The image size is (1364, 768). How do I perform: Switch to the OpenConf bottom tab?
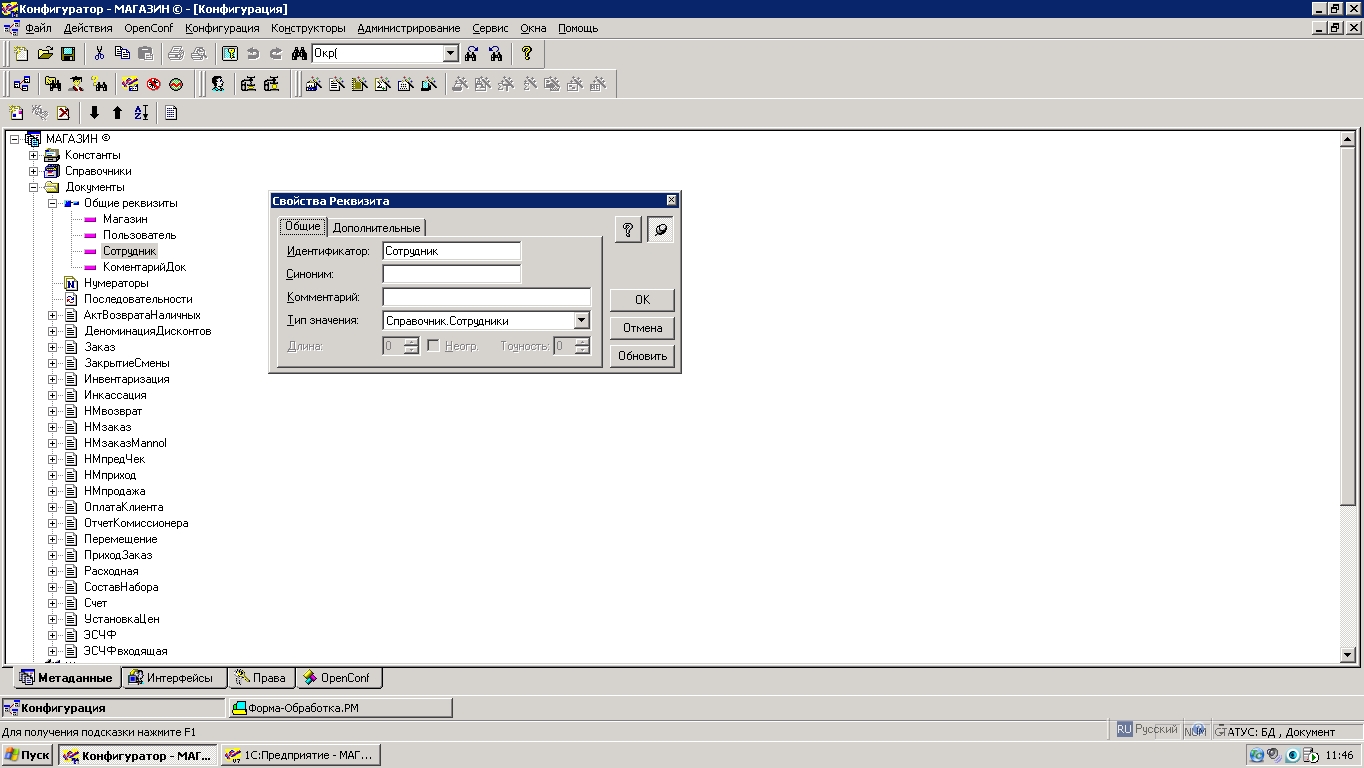click(x=338, y=678)
